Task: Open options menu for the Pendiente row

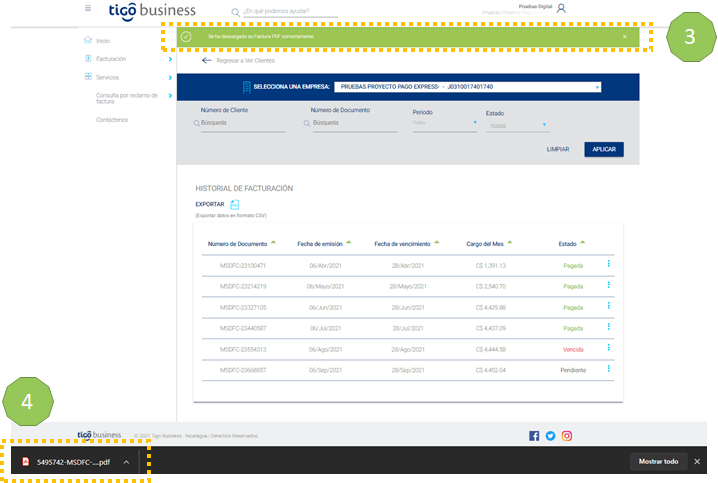Action: [609, 369]
